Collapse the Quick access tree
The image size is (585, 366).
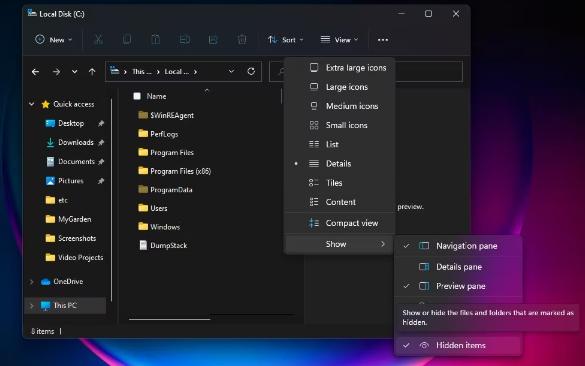(x=32, y=104)
